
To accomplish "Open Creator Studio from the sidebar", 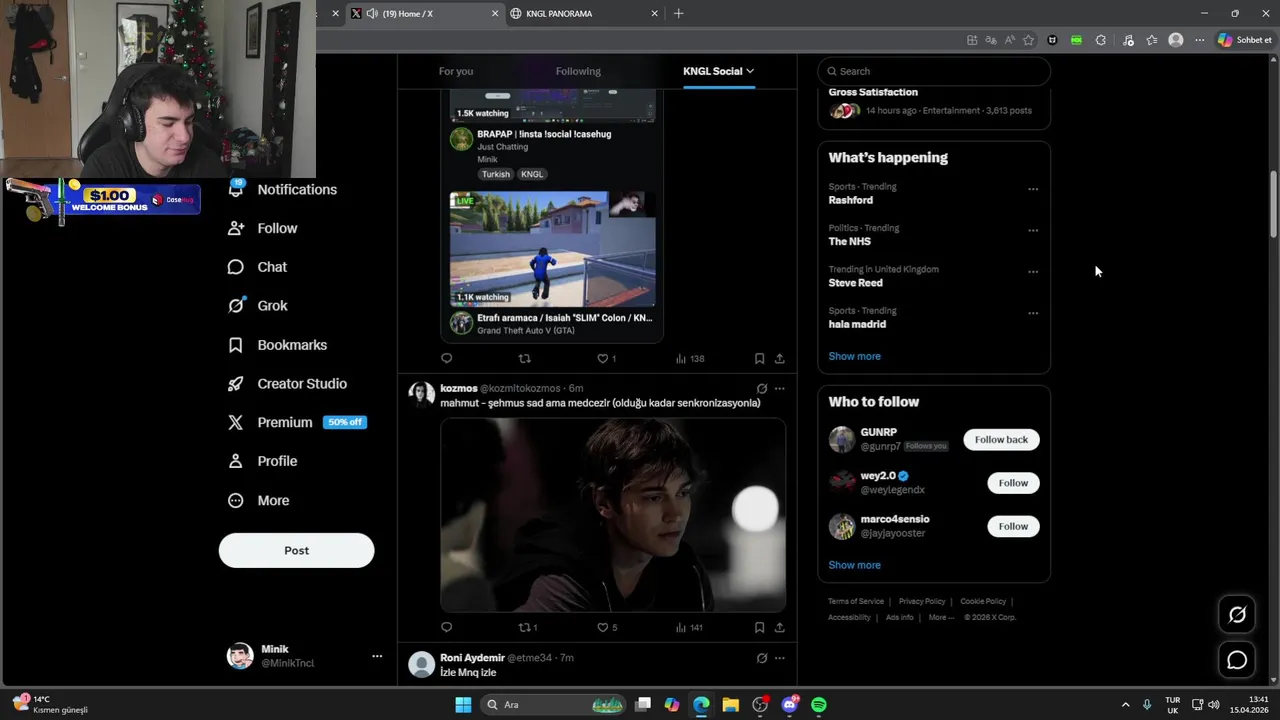I will 288,384.
